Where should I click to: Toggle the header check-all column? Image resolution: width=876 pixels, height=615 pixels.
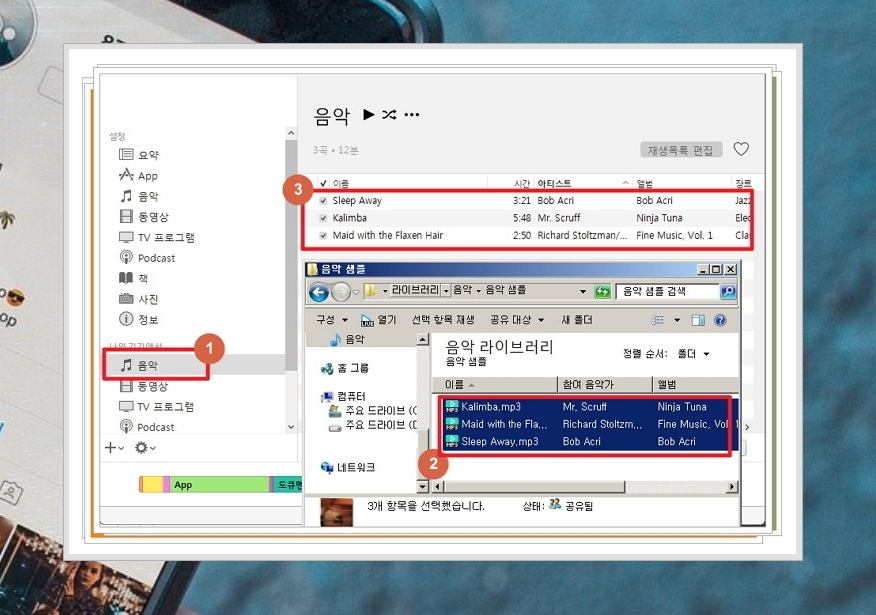click(323, 183)
